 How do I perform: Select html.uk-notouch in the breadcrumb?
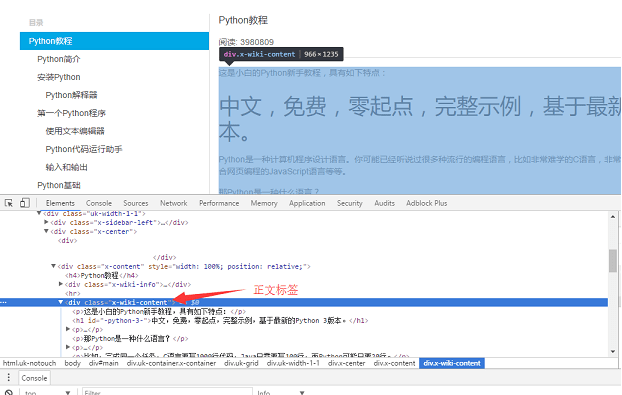[29, 363]
